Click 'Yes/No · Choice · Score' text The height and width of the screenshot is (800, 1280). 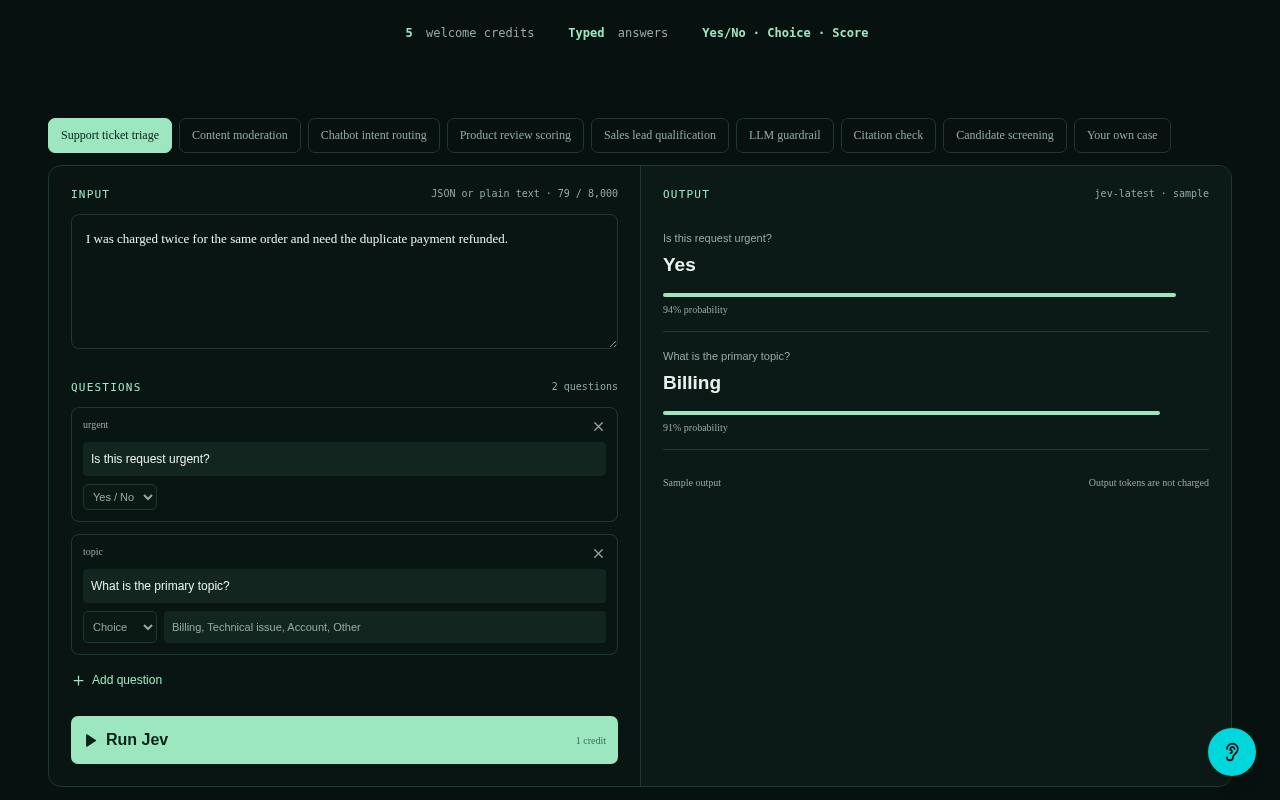785,33
